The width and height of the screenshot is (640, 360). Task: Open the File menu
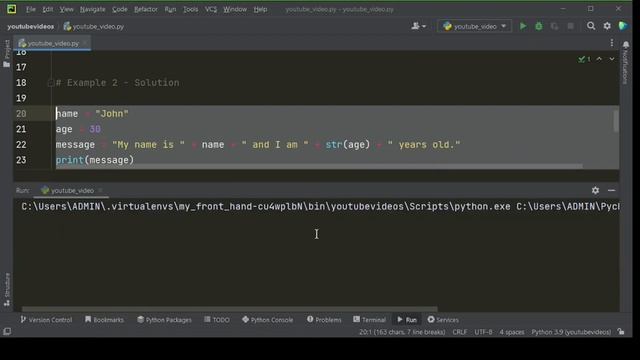pos(31,9)
